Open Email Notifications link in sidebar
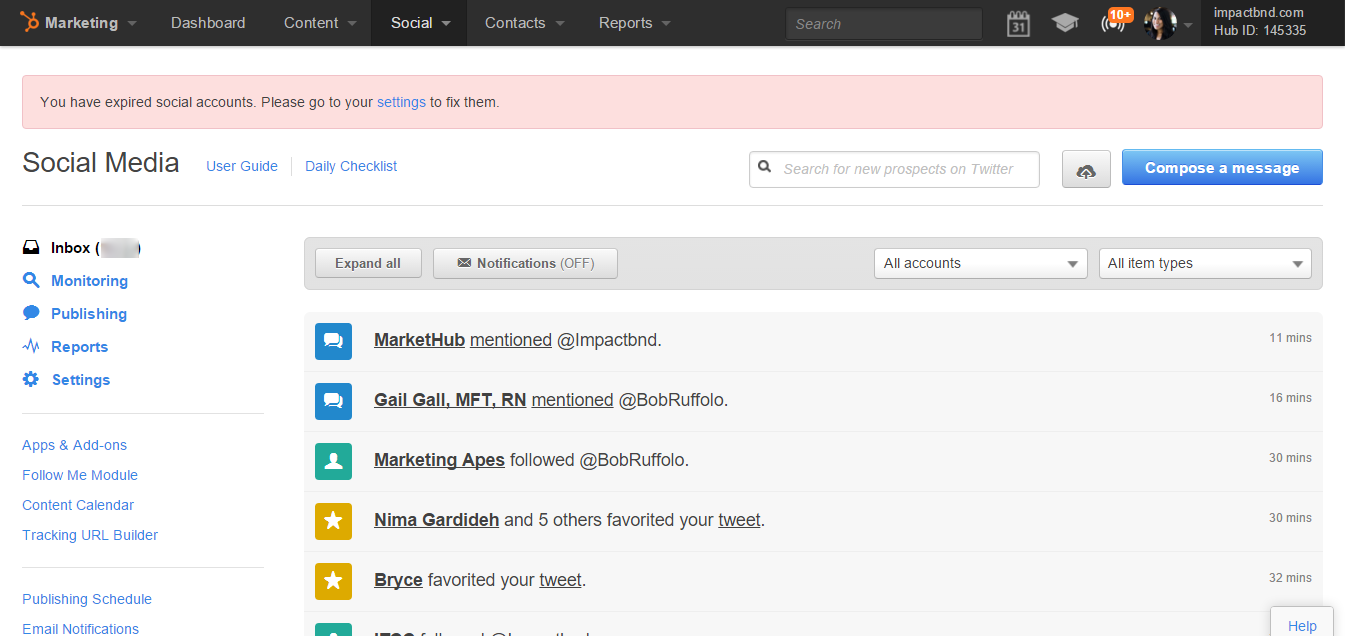 pyautogui.click(x=81, y=628)
